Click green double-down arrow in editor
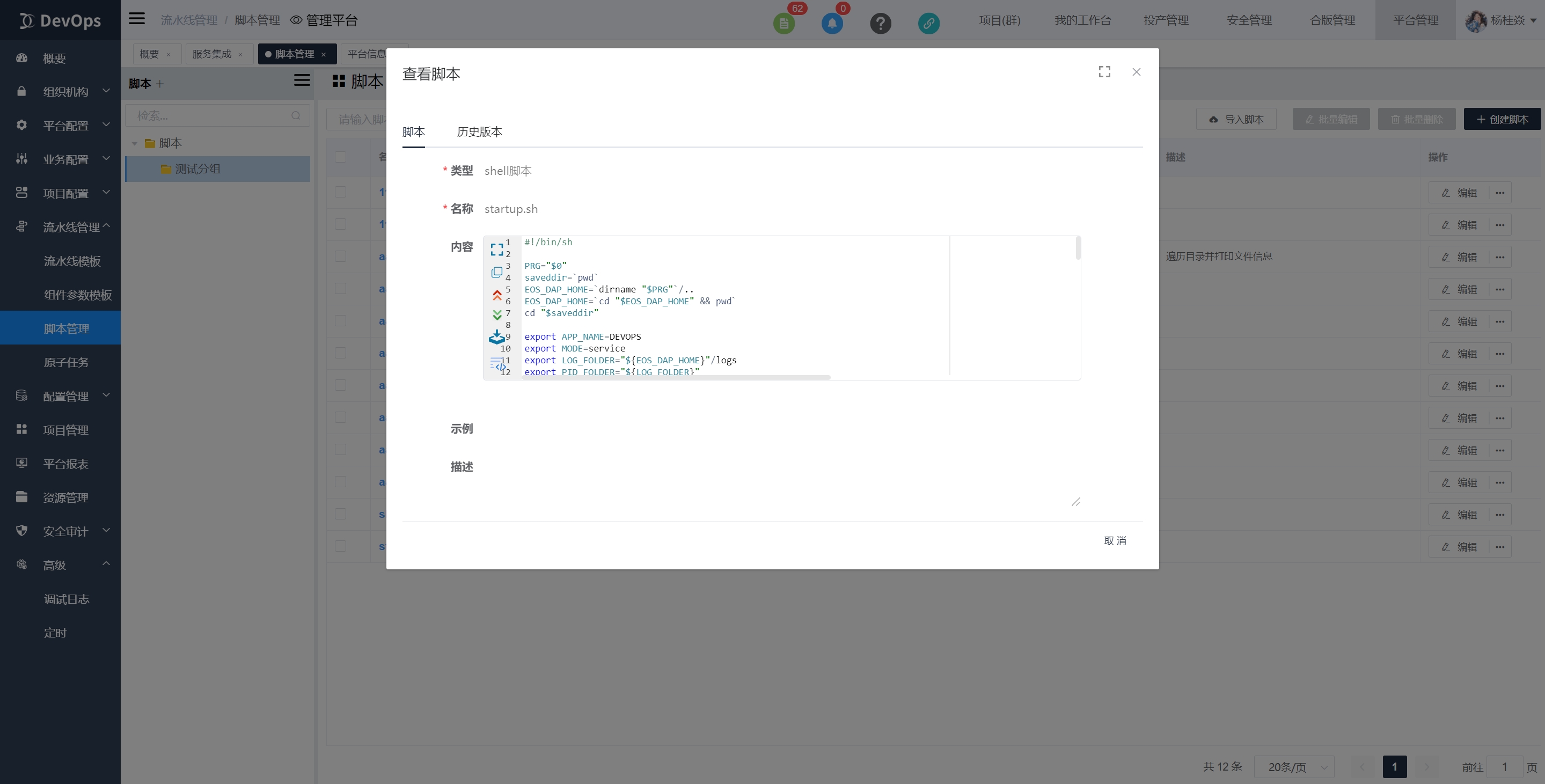Image resolution: width=1545 pixels, height=784 pixels. coord(496,315)
